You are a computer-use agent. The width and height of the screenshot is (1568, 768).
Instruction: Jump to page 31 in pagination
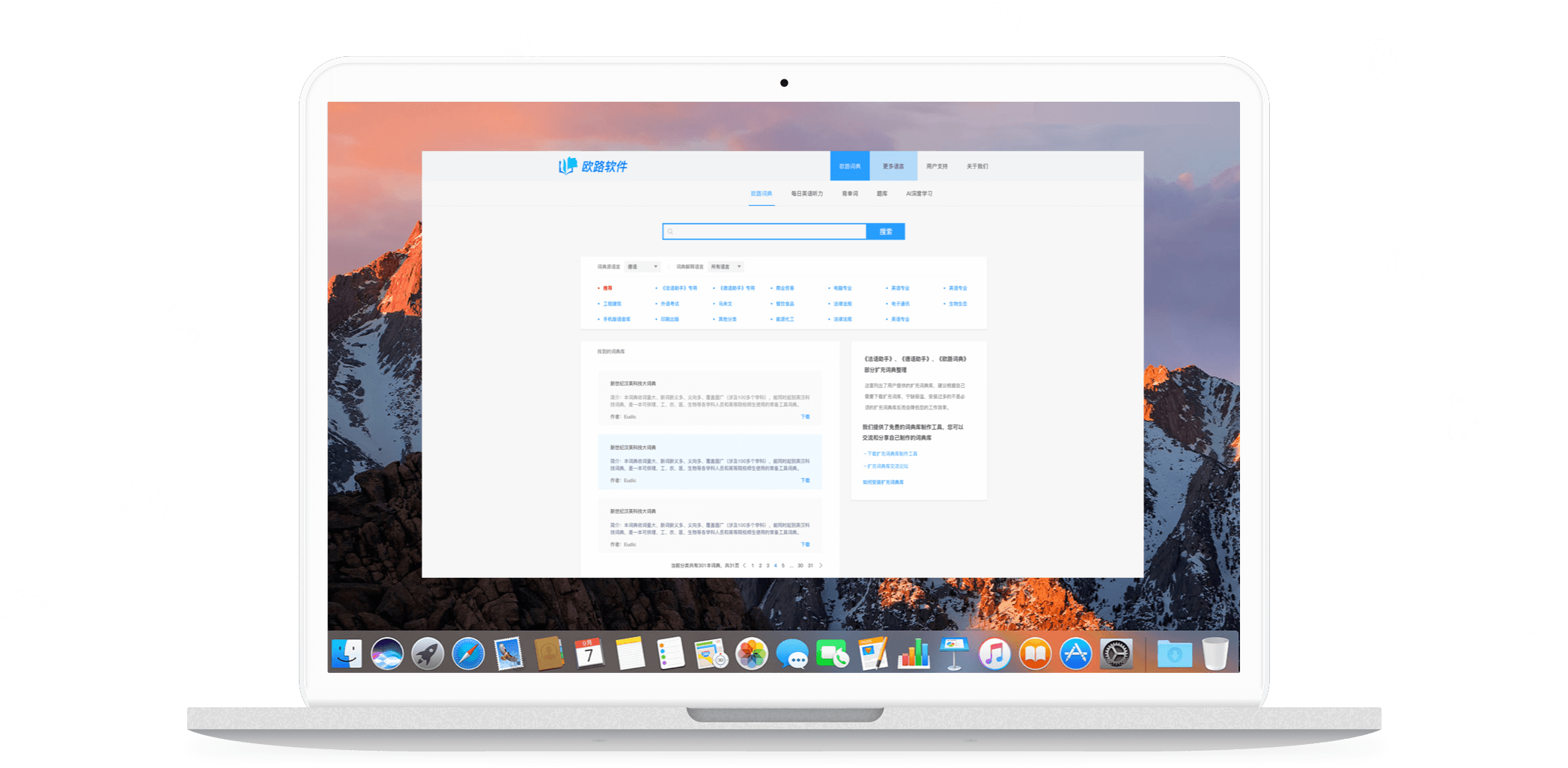pyautogui.click(x=810, y=566)
